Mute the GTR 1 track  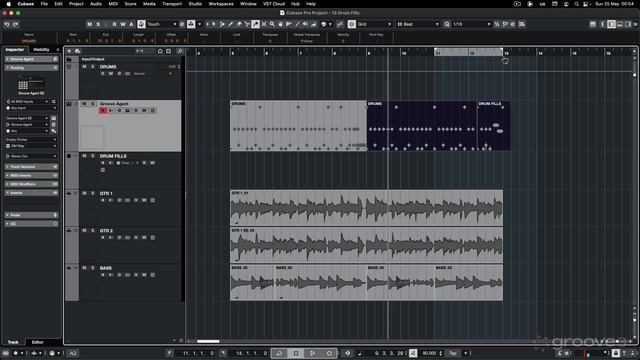click(84, 193)
